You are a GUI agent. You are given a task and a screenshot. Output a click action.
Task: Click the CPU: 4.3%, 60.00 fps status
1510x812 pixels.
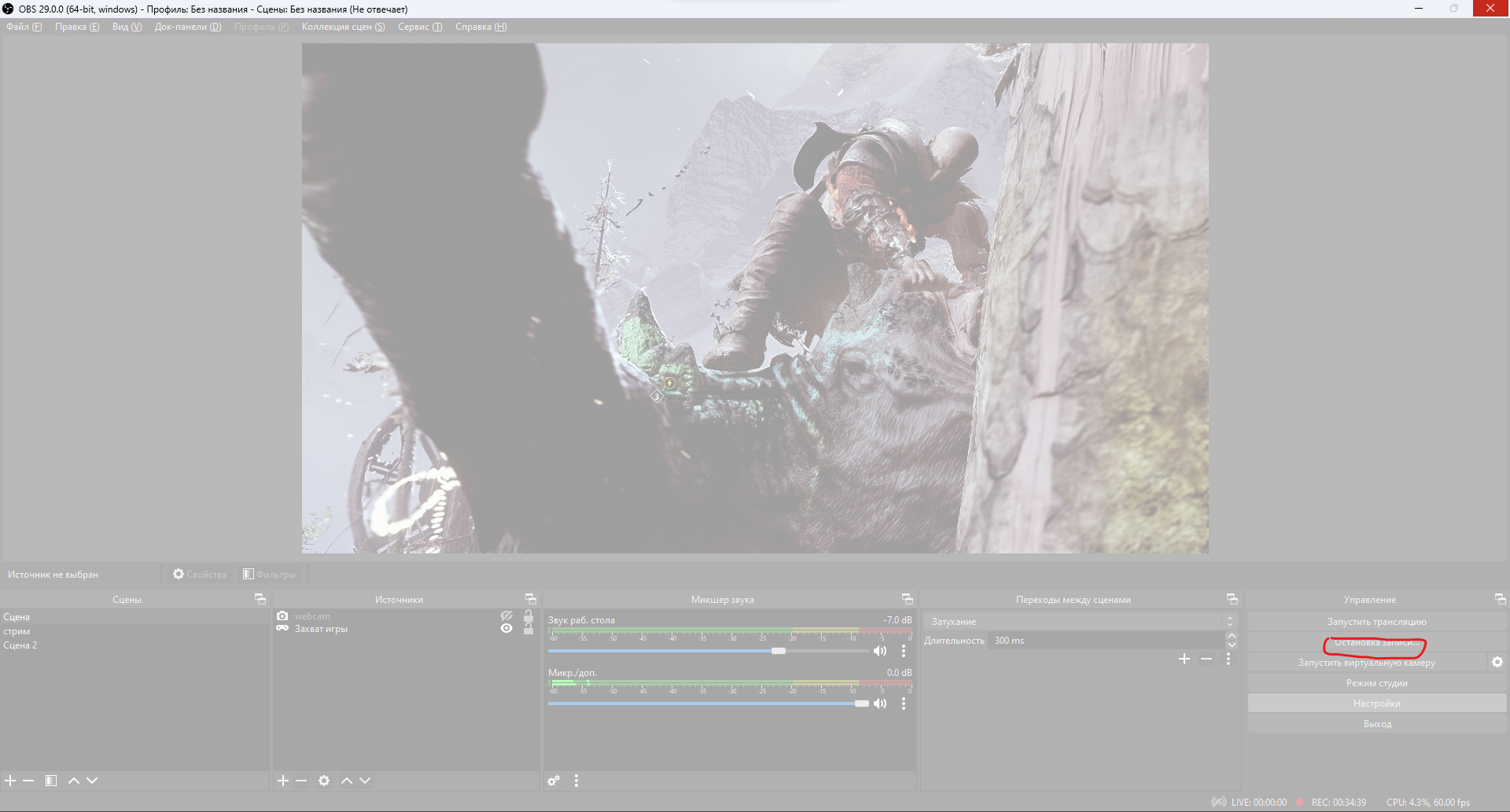click(1428, 803)
